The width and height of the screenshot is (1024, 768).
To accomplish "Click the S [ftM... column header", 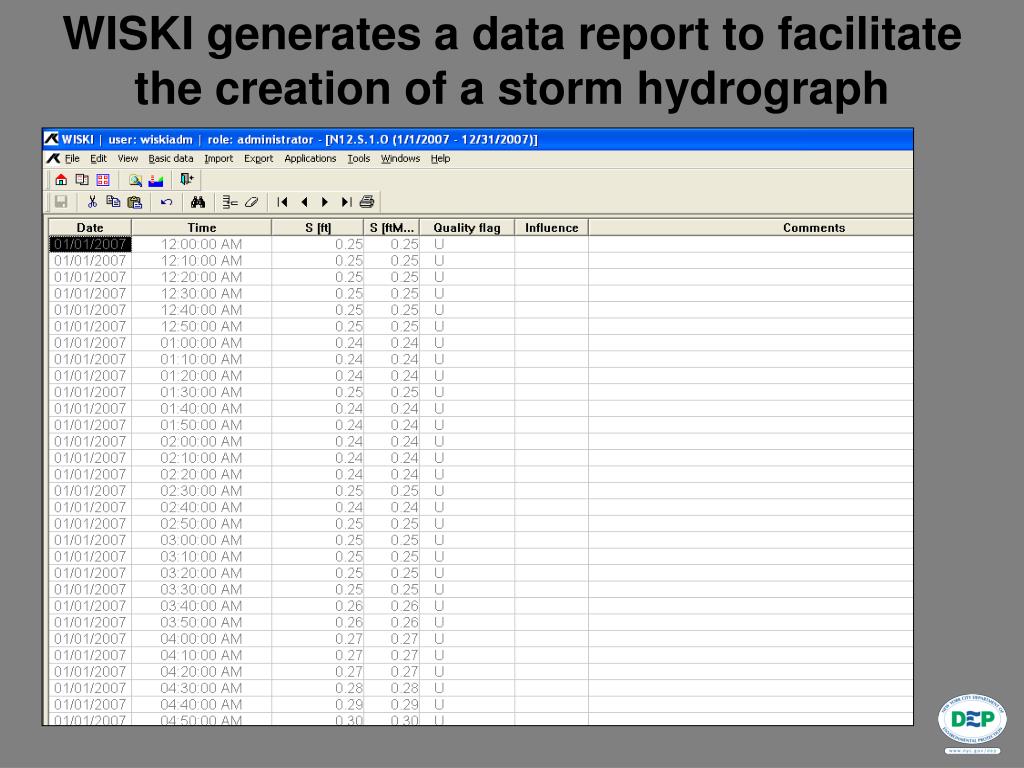I will tap(391, 227).
